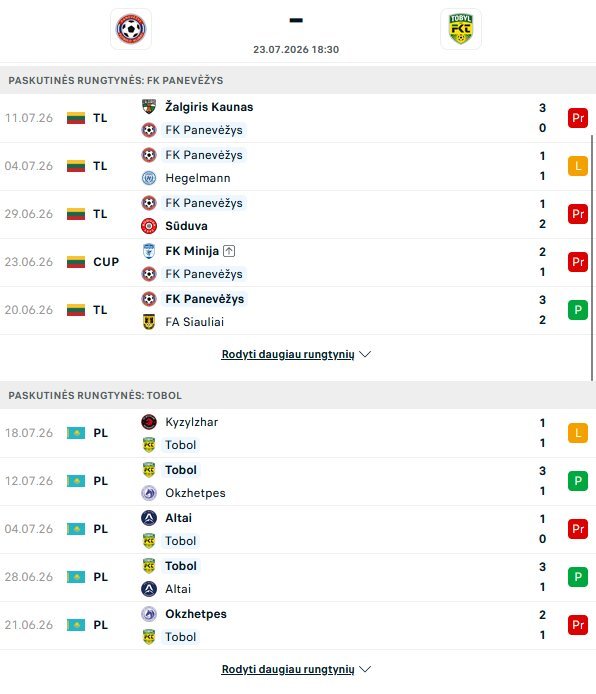Click Rodyti daugiau rungtynių link under Panevėžys
The height and width of the screenshot is (694, 596).
pos(288,355)
